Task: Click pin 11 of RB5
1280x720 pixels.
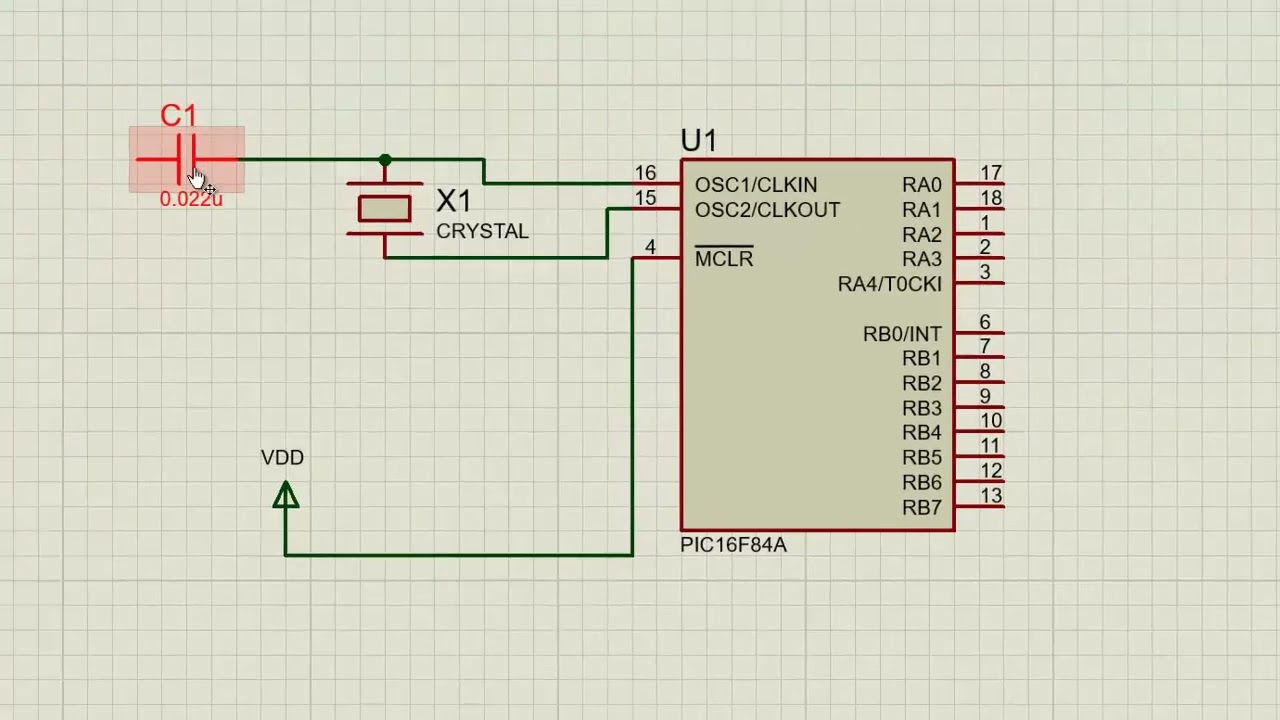Action: tap(980, 457)
